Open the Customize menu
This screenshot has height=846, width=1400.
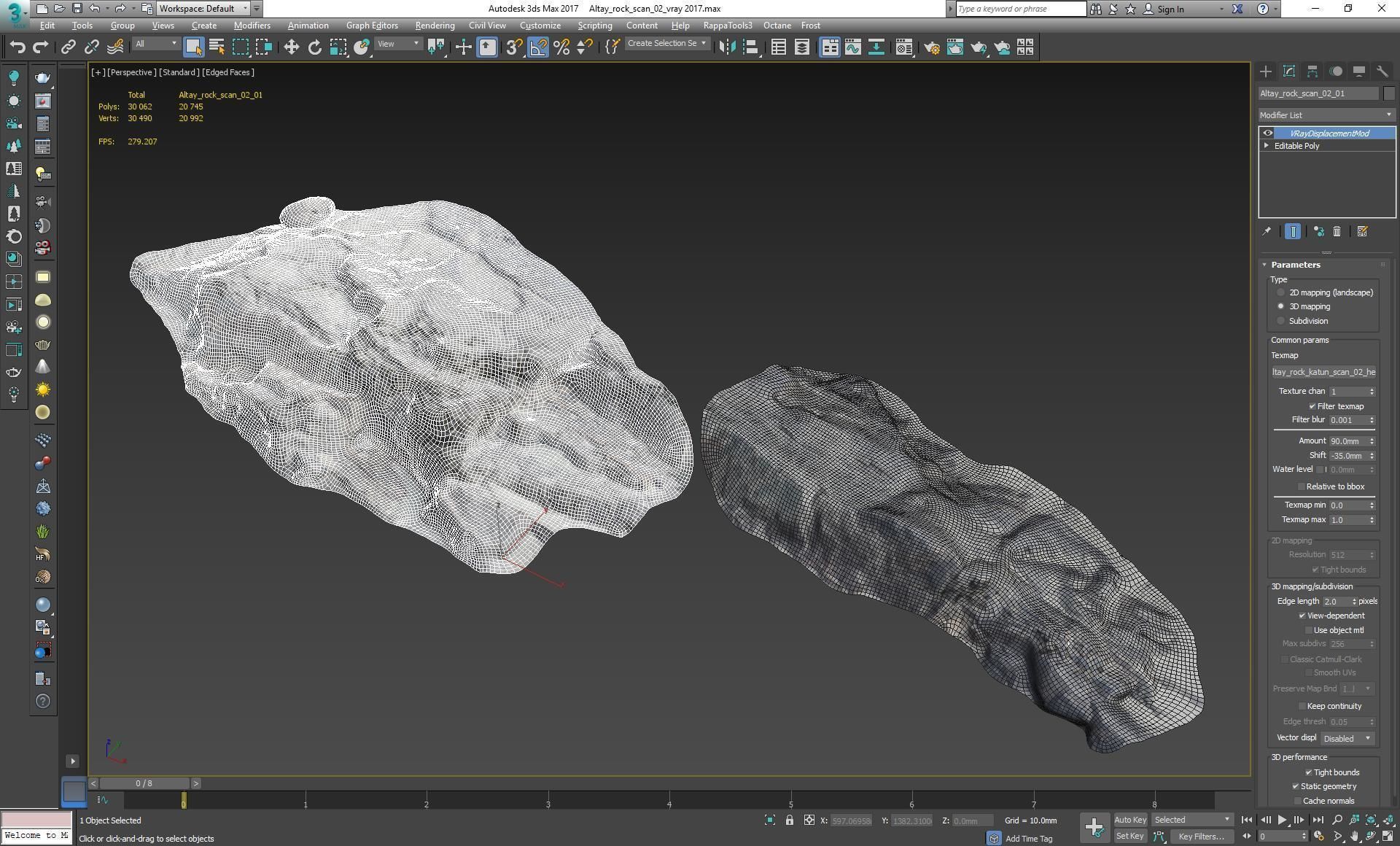click(540, 26)
